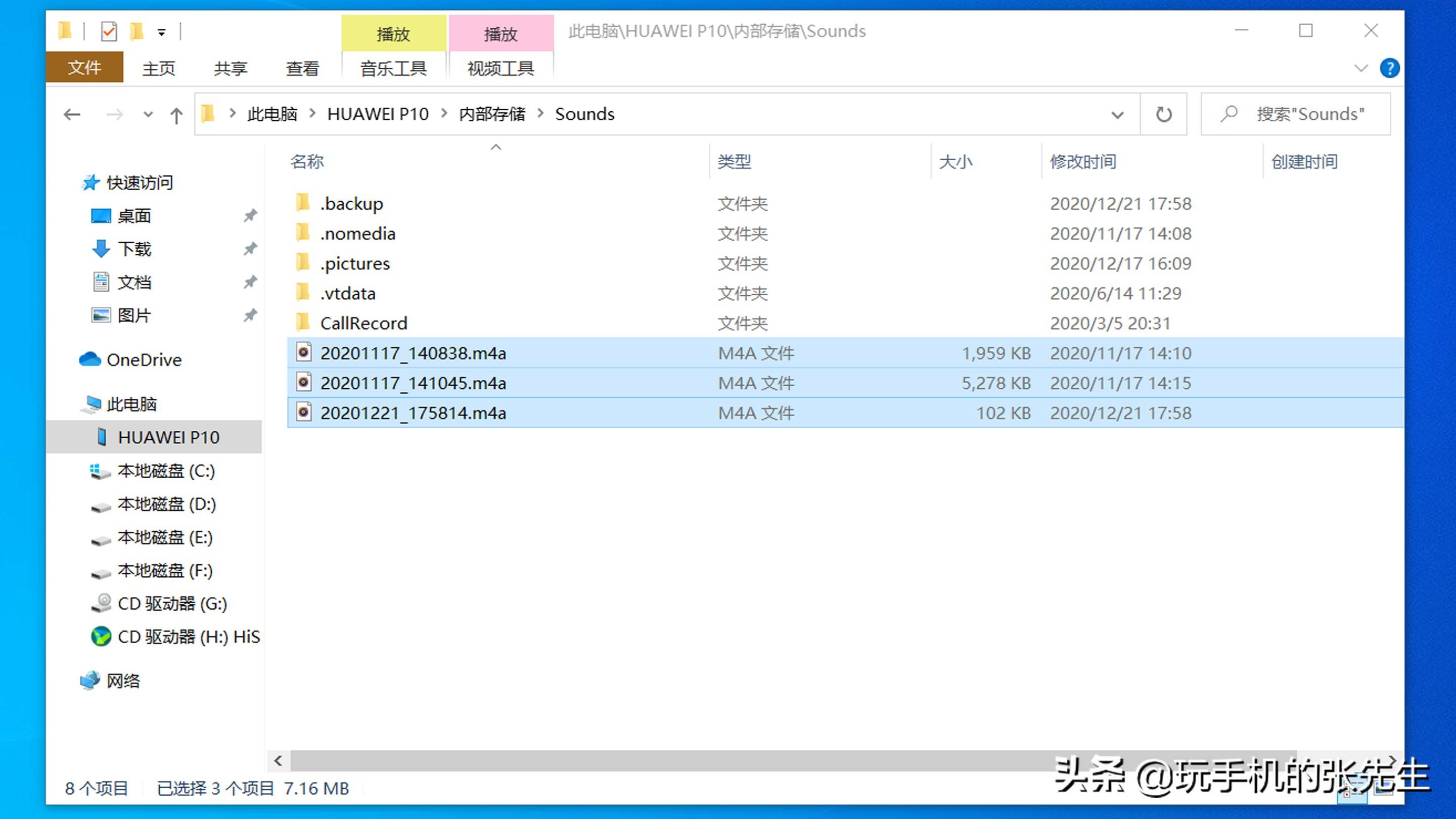Click 此电脑 in the address bar
The image size is (1456, 819).
point(272,114)
